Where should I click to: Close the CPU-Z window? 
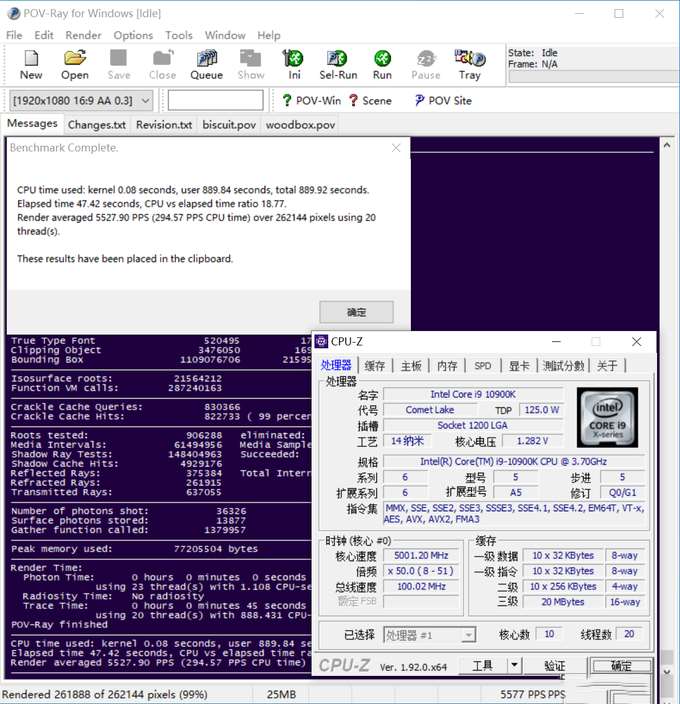(x=636, y=342)
